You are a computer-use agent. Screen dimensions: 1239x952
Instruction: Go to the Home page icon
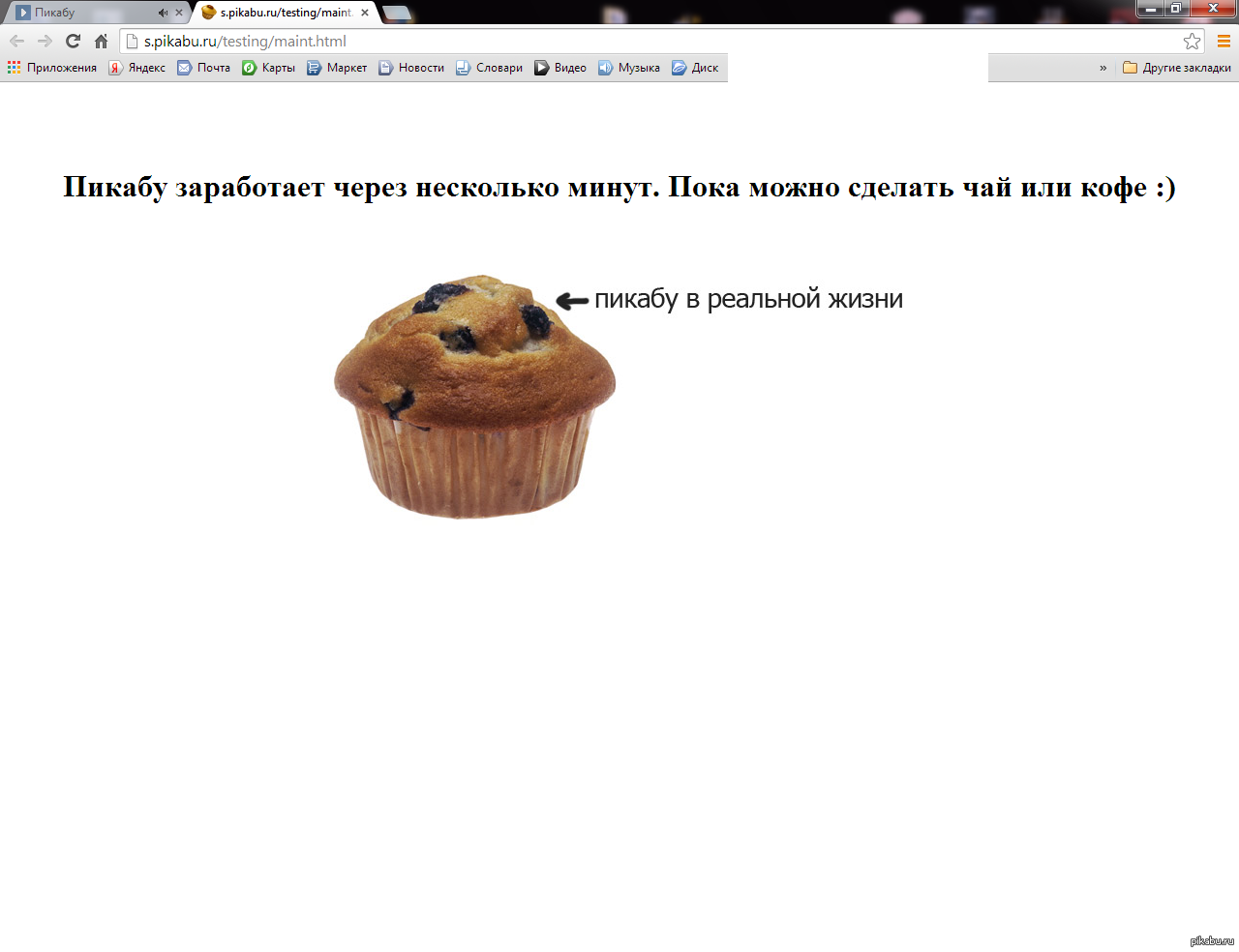tap(101, 41)
